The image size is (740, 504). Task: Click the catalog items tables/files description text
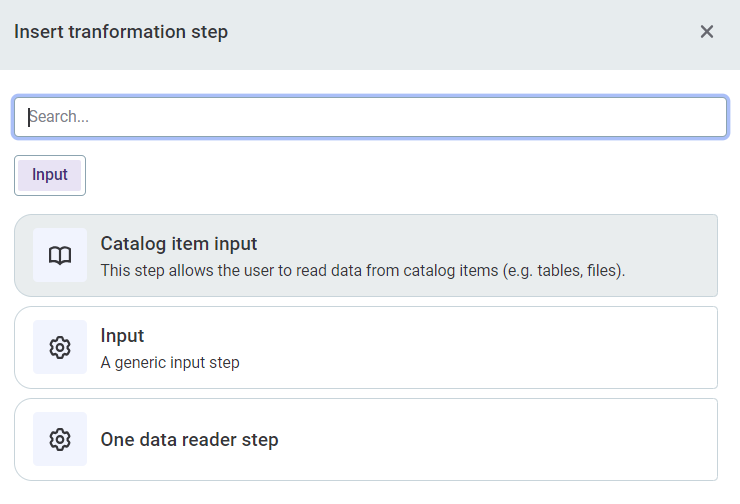click(x=362, y=270)
